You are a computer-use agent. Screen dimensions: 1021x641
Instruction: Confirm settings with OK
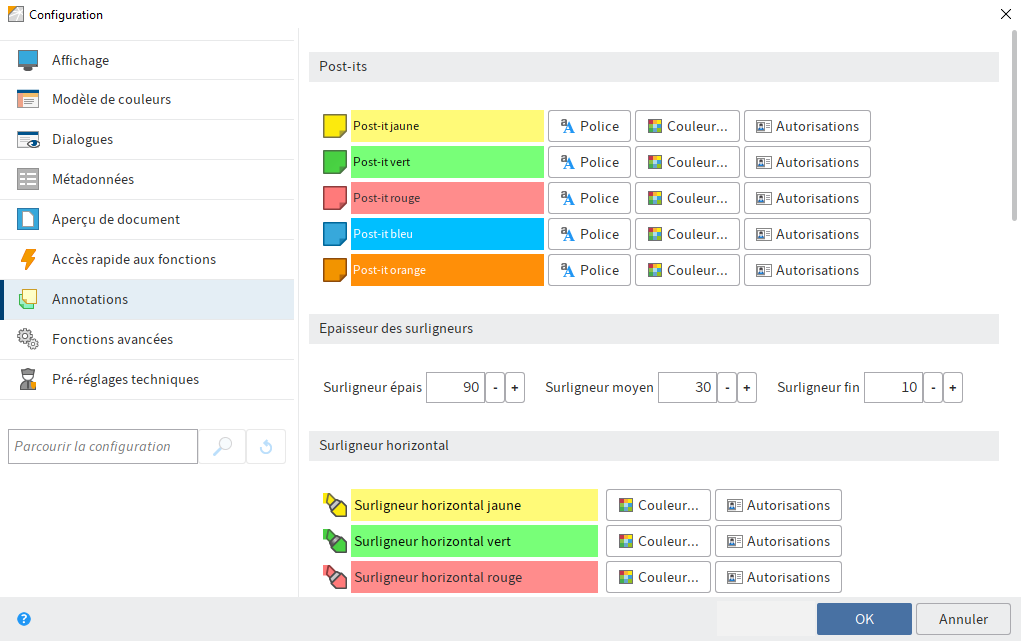coord(863,618)
